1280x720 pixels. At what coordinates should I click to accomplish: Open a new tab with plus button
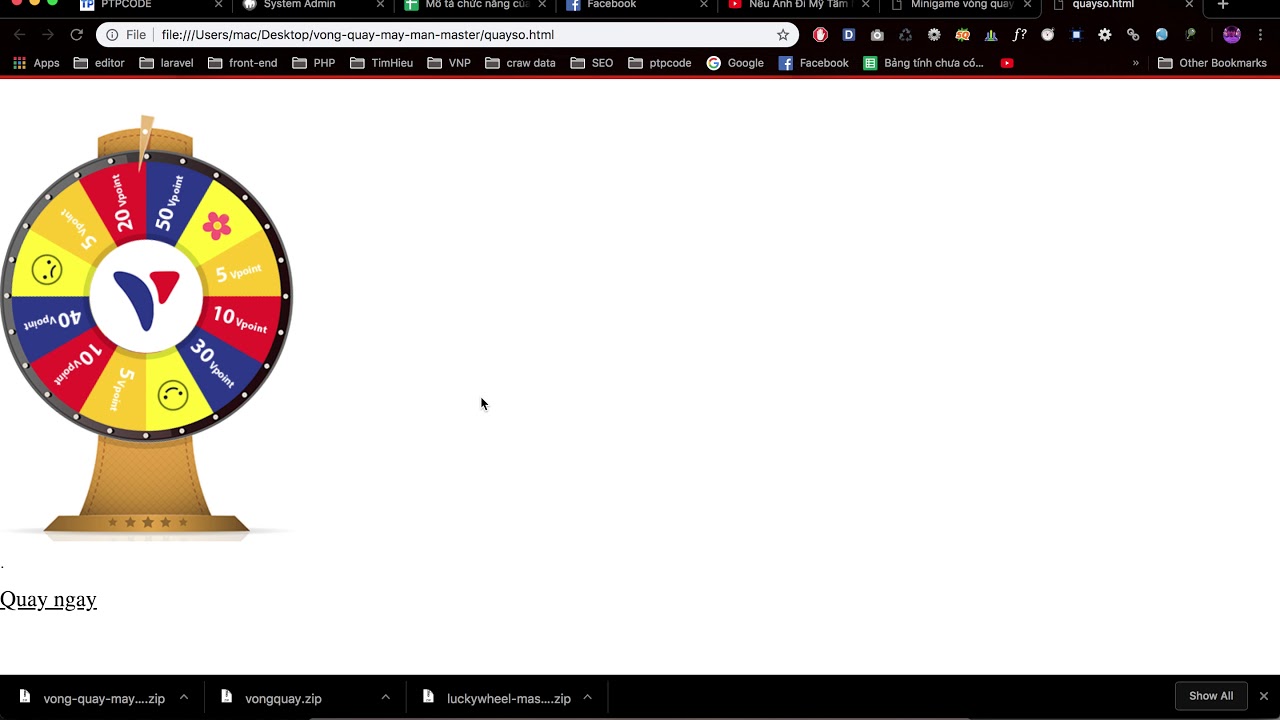[x=1222, y=5]
